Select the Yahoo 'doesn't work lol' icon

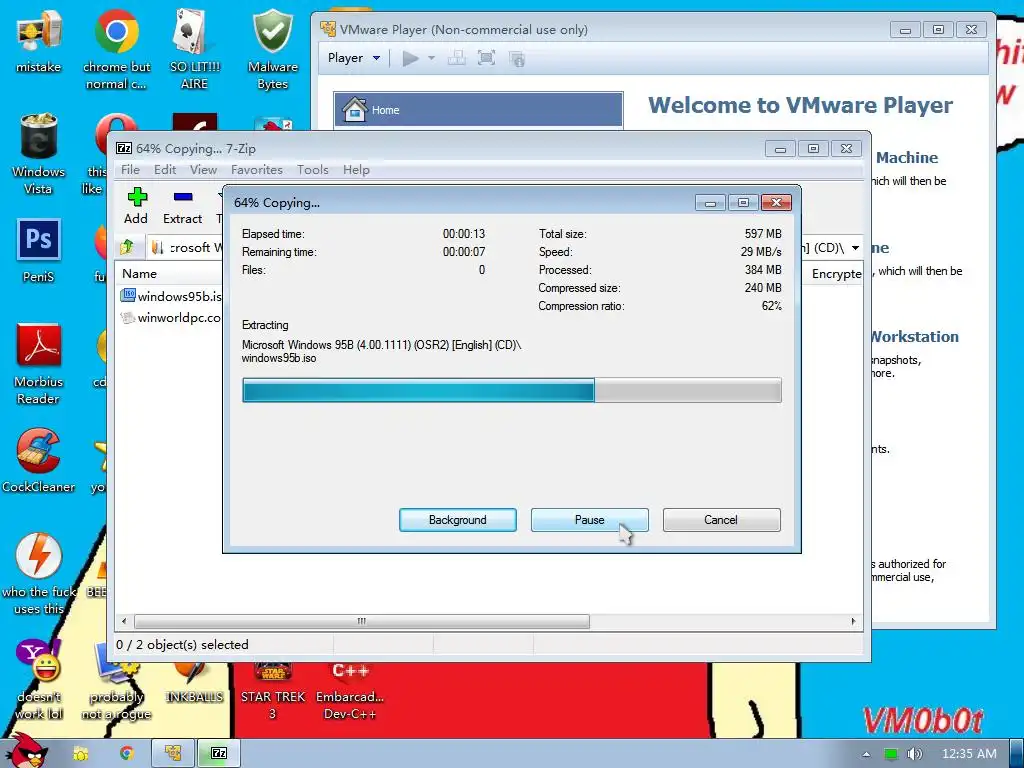(39, 679)
